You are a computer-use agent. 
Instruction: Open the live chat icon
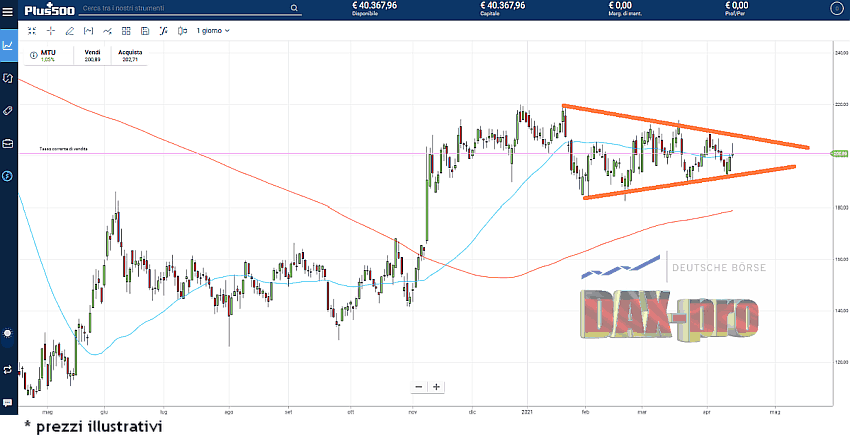pos(8,402)
